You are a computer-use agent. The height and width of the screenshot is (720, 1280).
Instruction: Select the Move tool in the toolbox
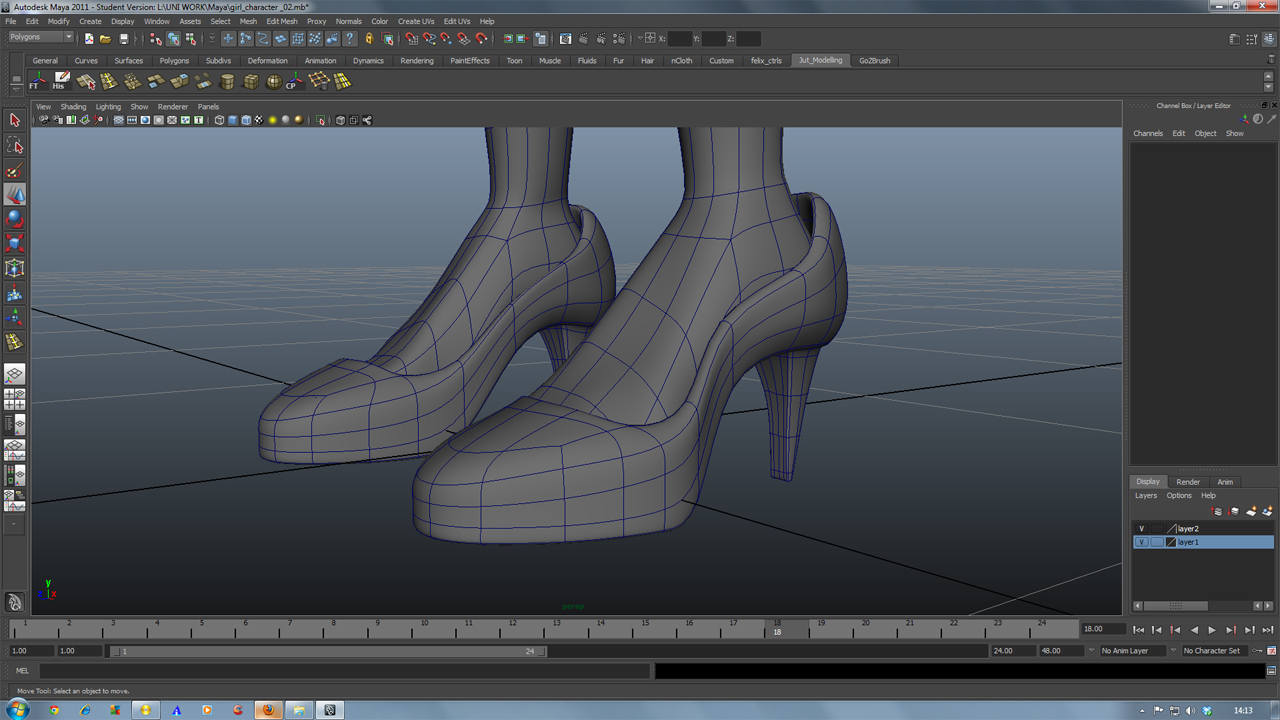tap(15, 194)
